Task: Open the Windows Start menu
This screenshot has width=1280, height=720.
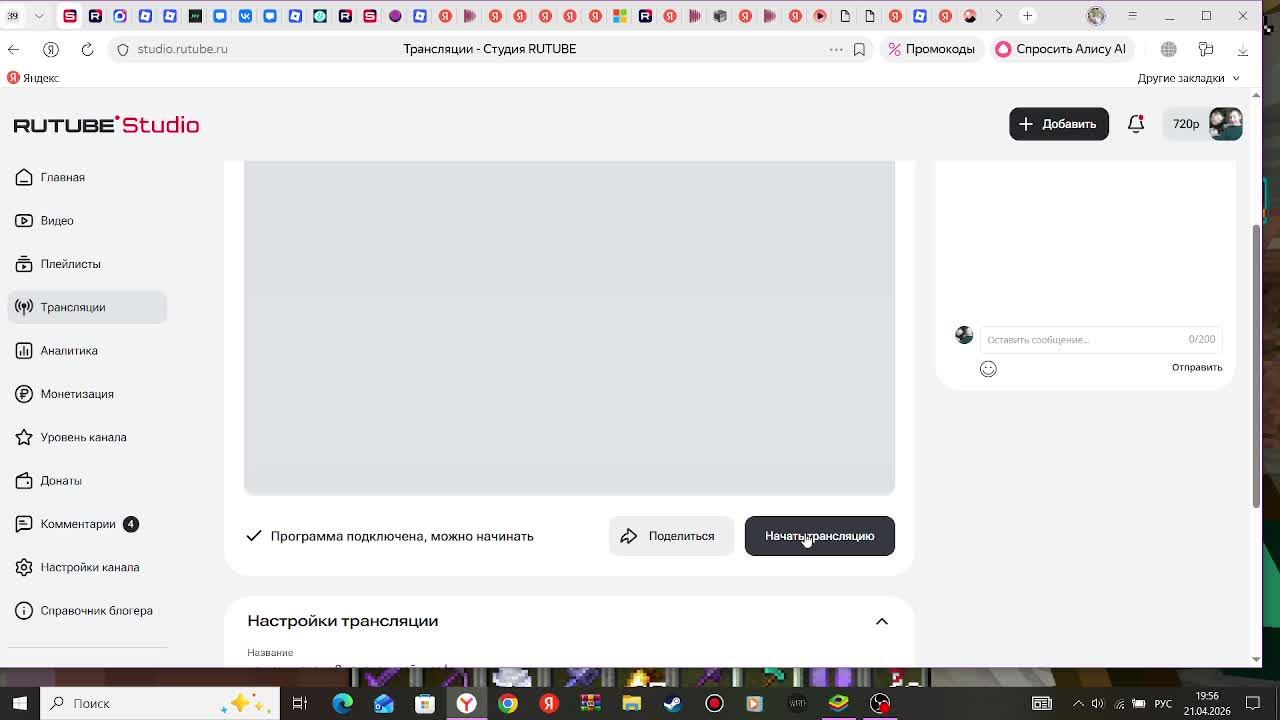Action: pyautogui.click(x=20, y=703)
